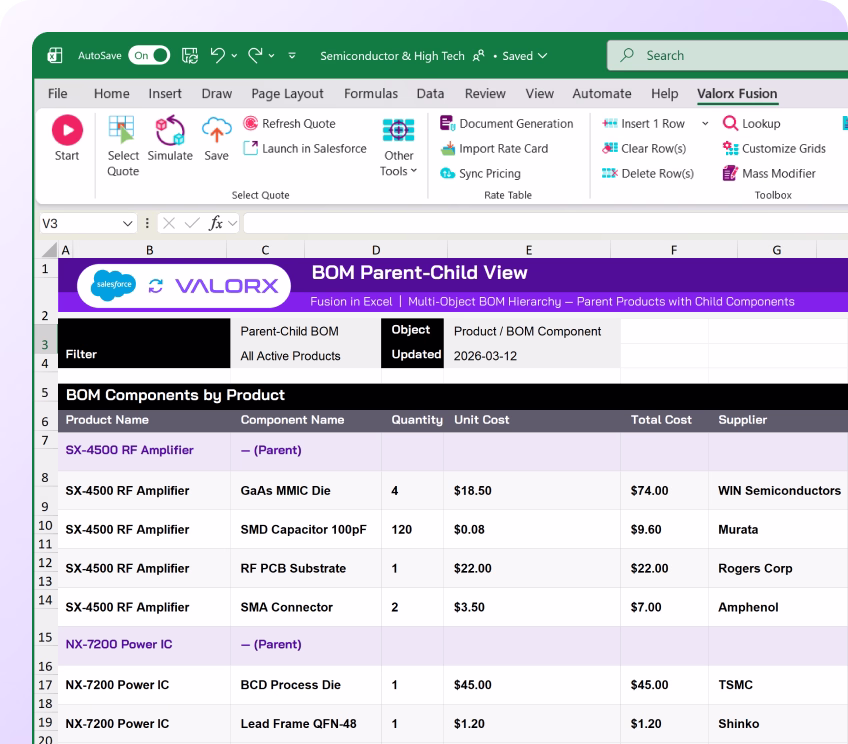Expand the Saved status dropdown
This screenshot has height=744, width=848.
click(543, 56)
